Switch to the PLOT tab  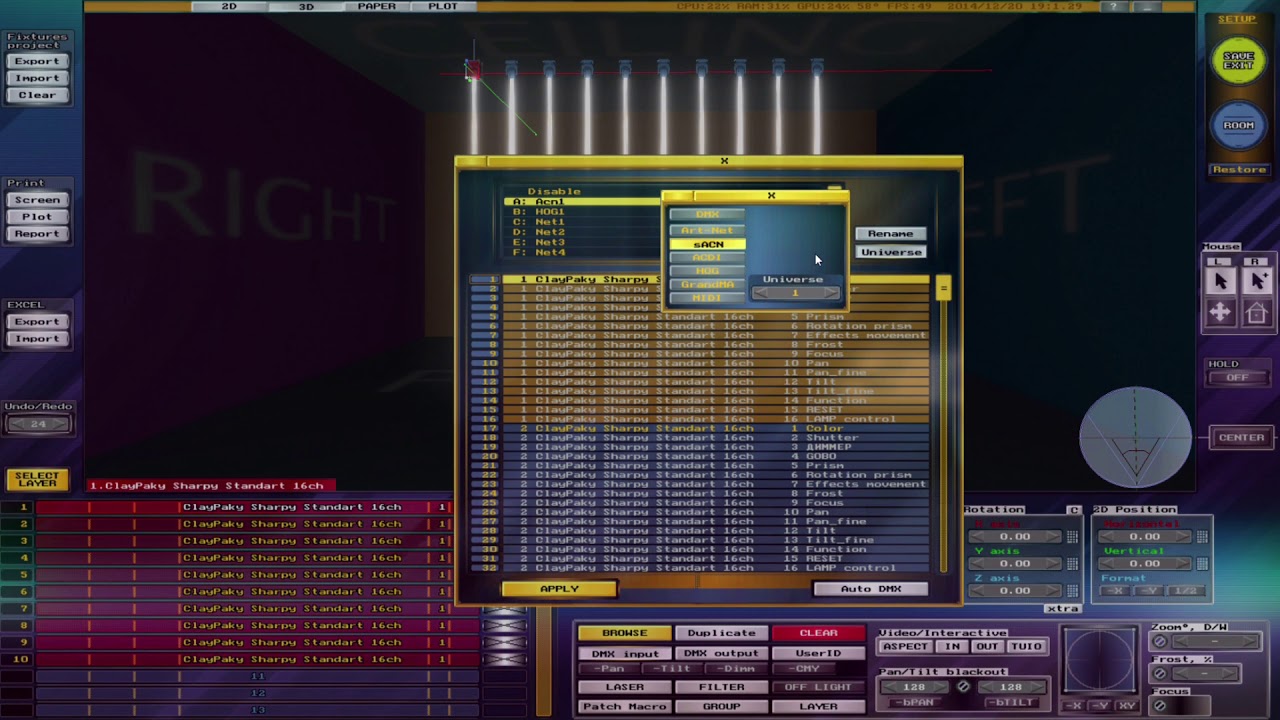tap(443, 7)
